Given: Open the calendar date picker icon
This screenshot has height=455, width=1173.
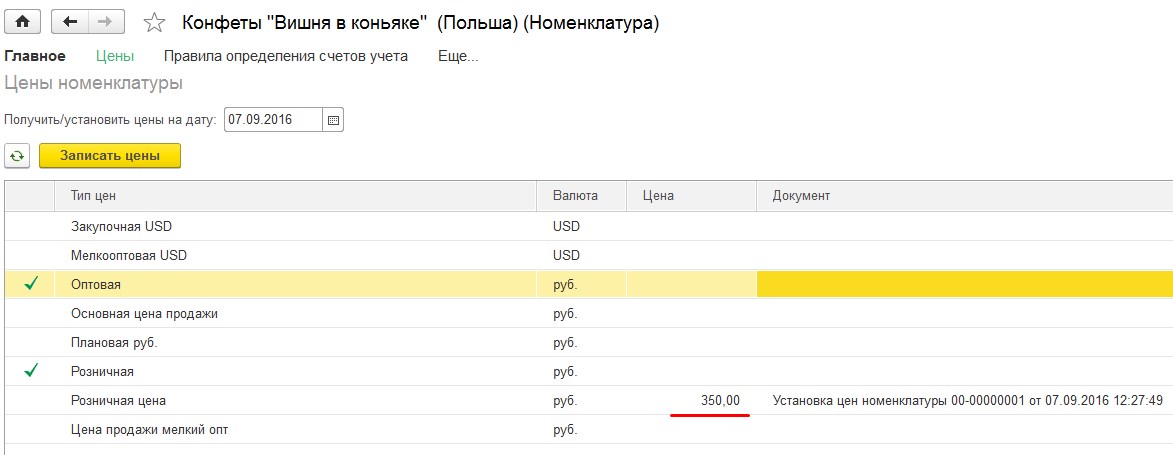Looking at the screenshot, I should click(334, 120).
